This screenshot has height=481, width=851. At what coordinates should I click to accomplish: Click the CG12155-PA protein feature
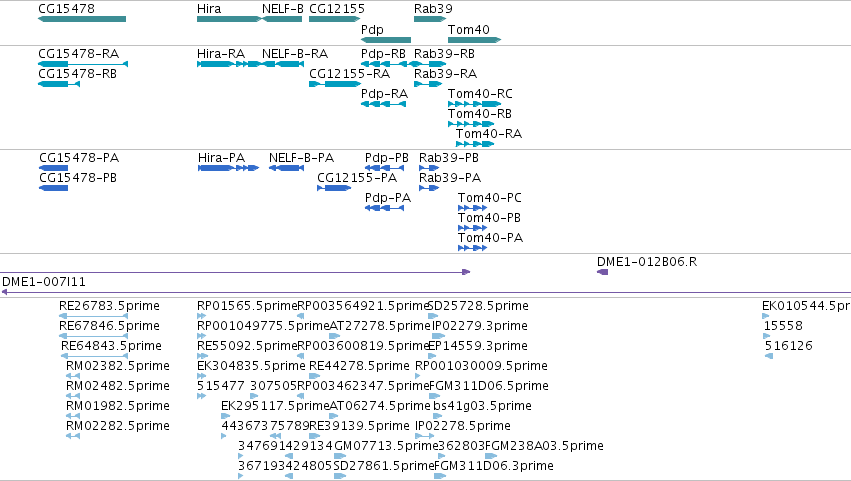point(334,188)
